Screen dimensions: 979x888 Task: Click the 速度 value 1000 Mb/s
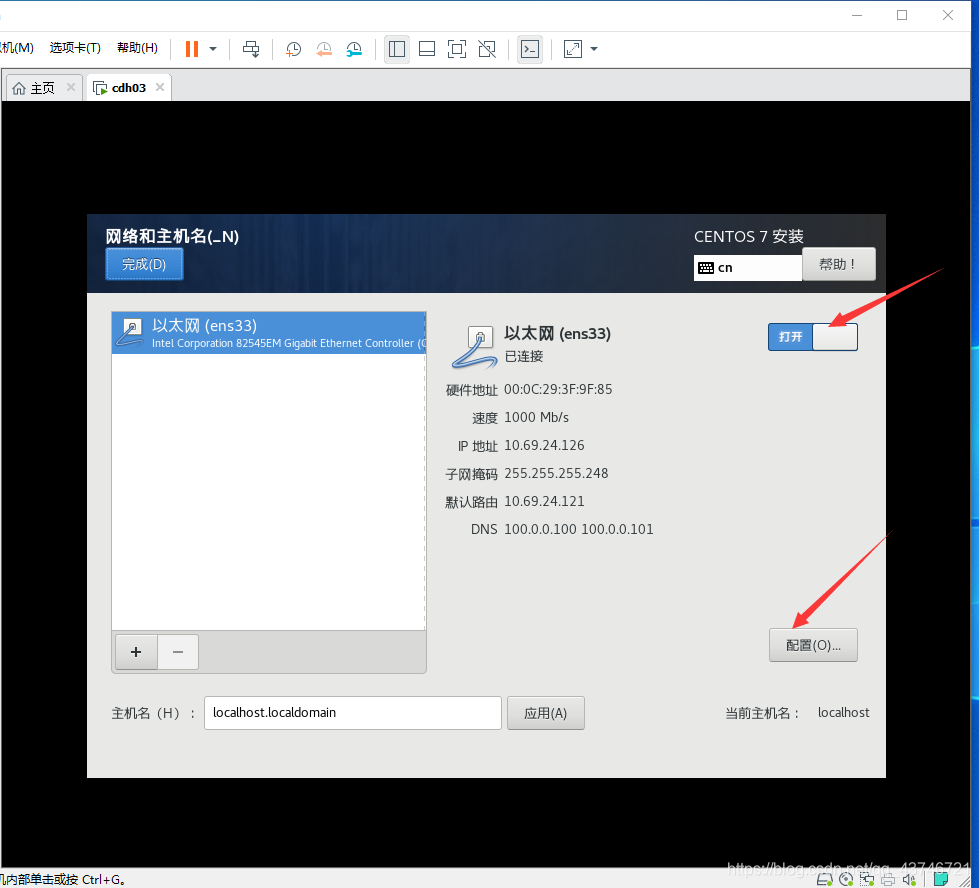click(x=536, y=417)
